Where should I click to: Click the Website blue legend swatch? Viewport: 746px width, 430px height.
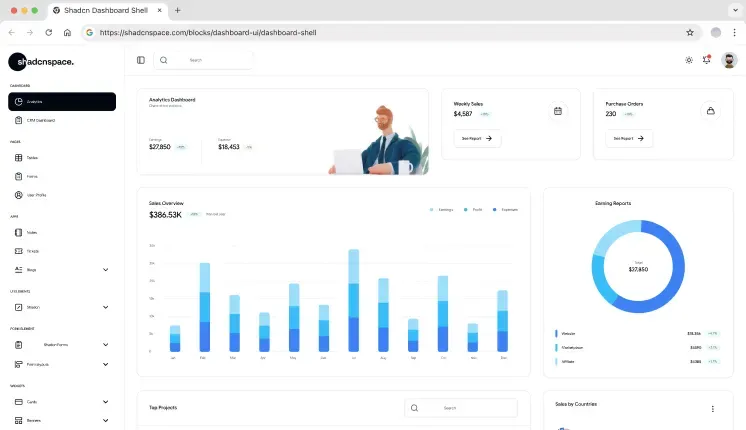pos(555,333)
